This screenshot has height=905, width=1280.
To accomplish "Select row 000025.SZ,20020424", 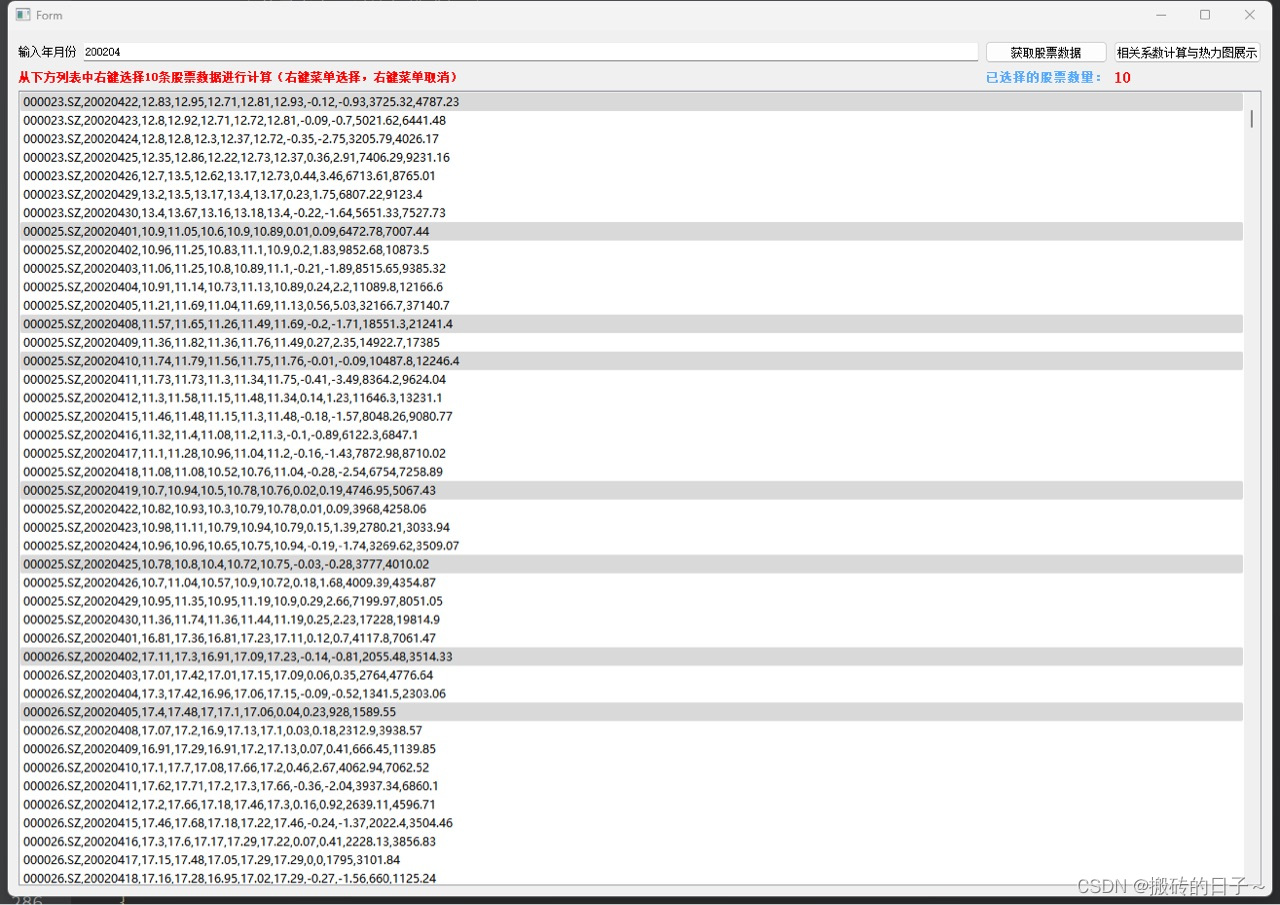I will pyautogui.click(x=631, y=546).
